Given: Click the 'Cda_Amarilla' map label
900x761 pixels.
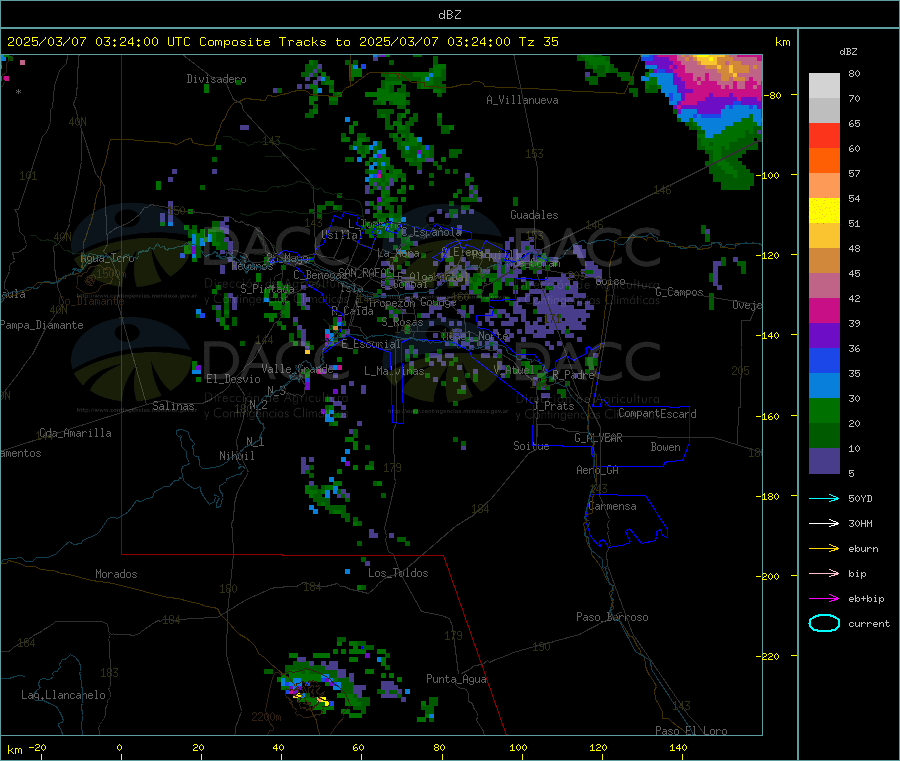Looking at the screenshot, I should click(75, 433).
